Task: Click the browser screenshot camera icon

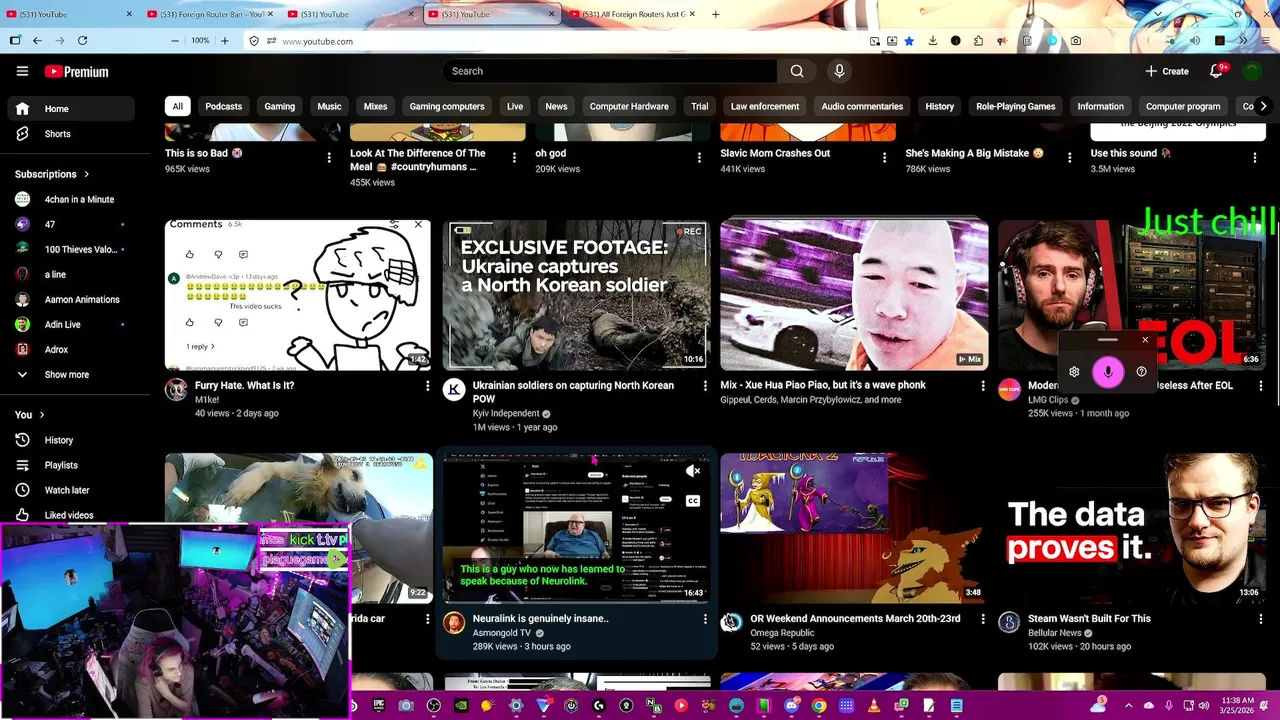Action: coord(1075,41)
